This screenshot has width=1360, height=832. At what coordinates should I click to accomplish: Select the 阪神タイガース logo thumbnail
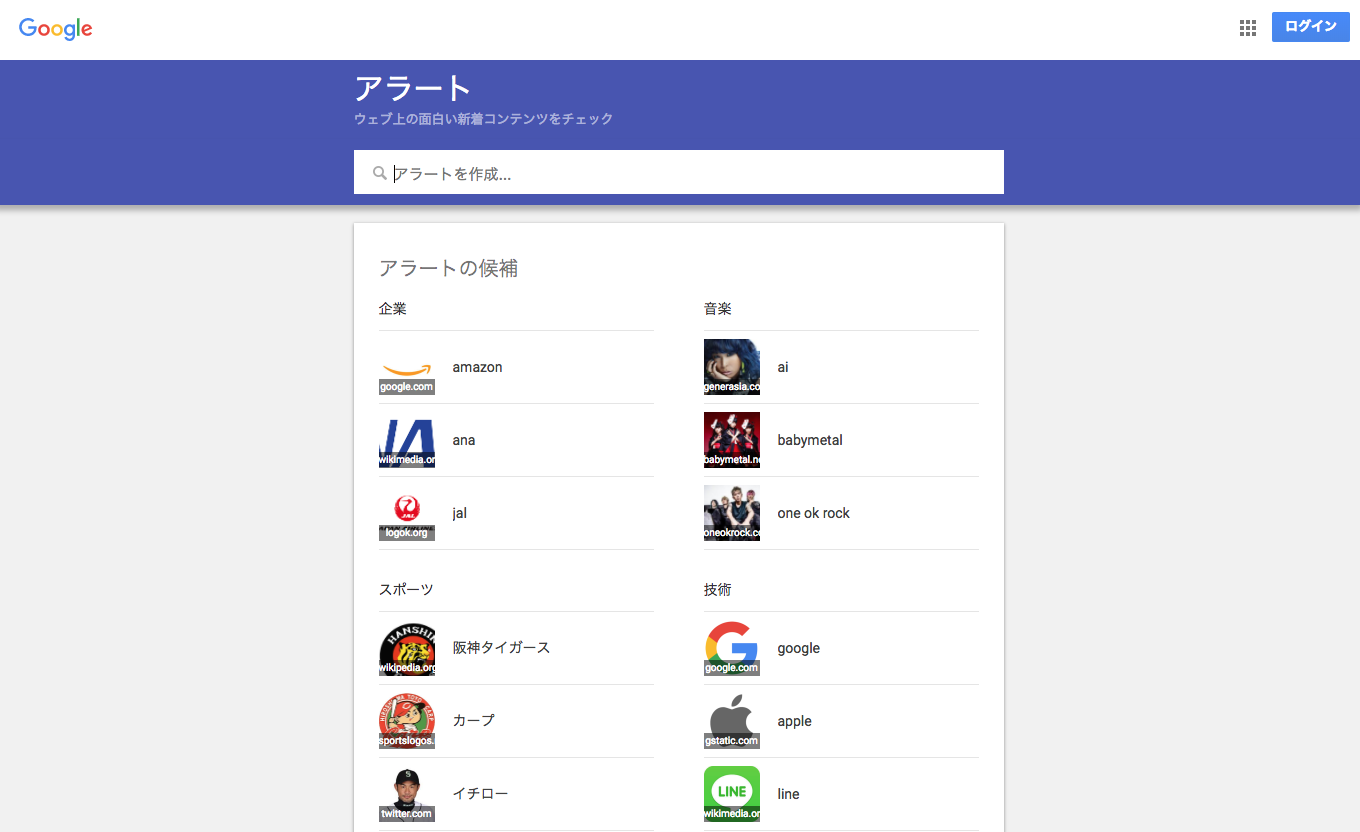point(407,648)
